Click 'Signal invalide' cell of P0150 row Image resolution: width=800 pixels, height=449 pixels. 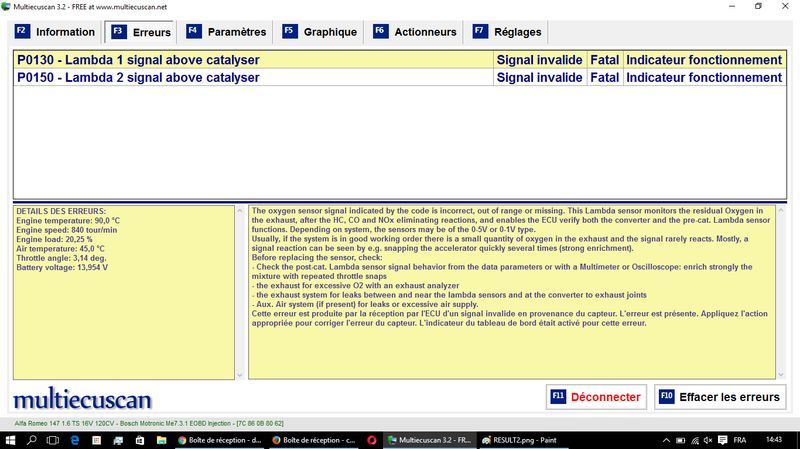tap(539, 78)
